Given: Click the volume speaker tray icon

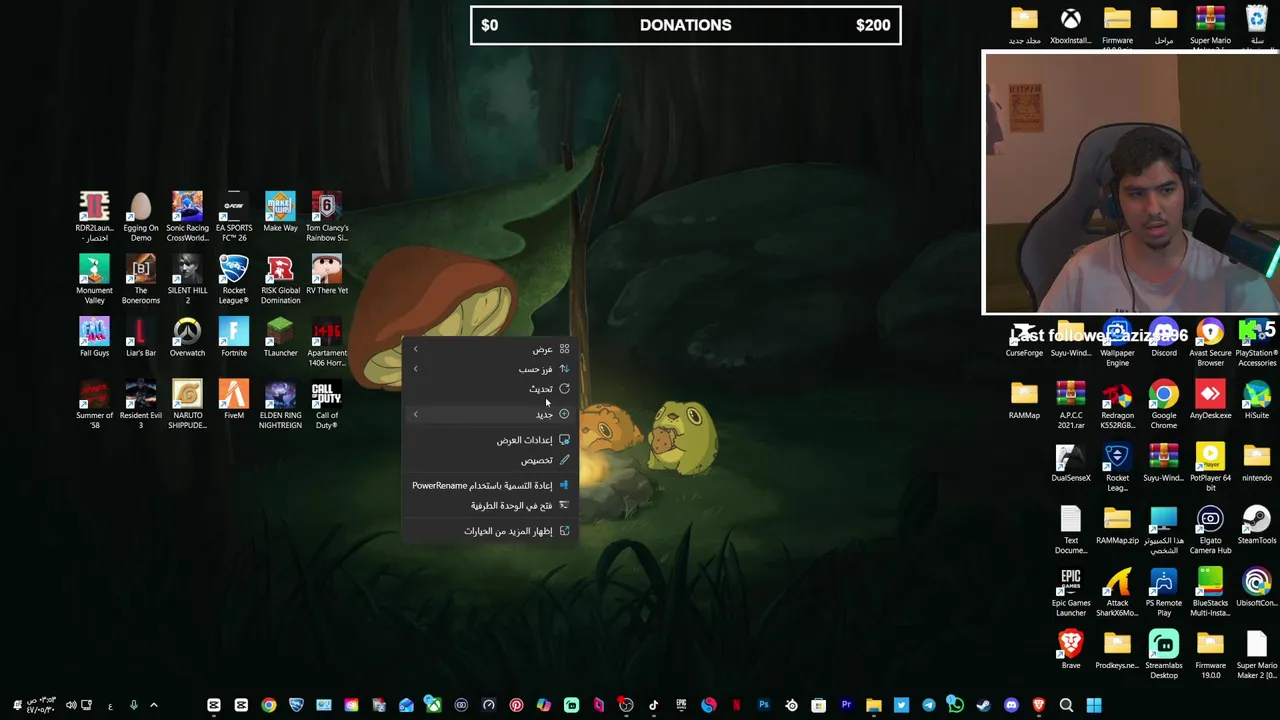Looking at the screenshot, I should pos(70,705).
